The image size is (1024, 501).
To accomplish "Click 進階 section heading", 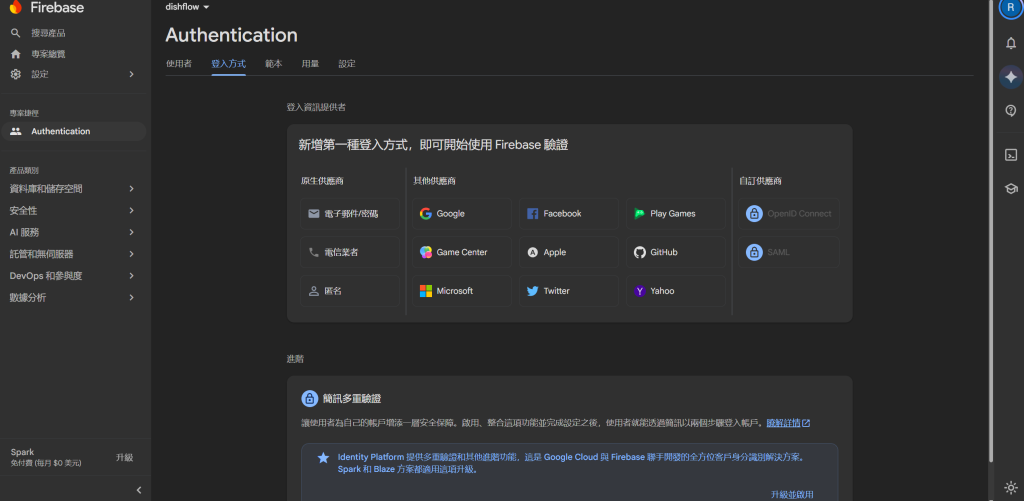I will tap(295, 359).
